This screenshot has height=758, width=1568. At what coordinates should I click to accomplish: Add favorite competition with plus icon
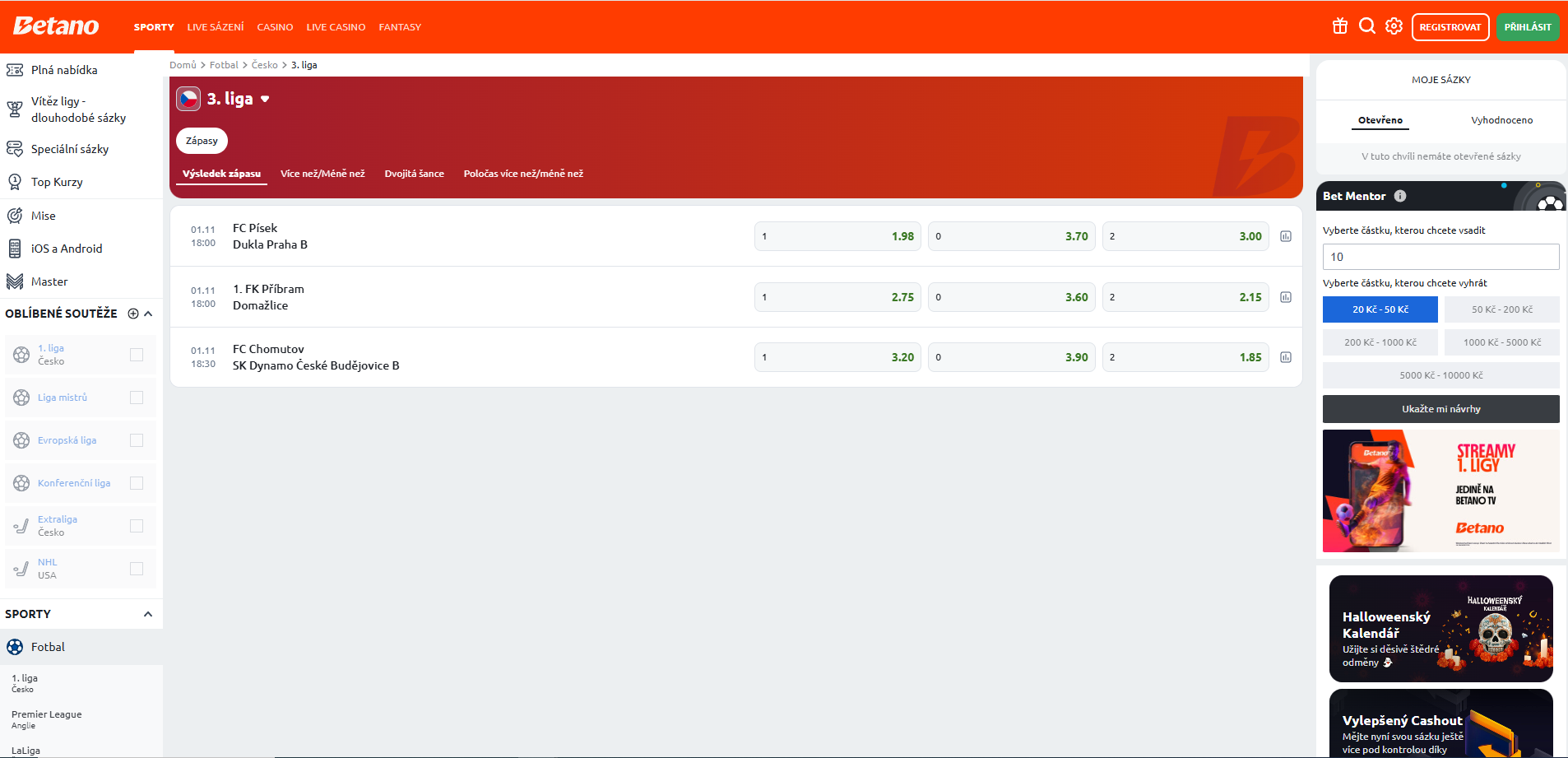(133, 314)
